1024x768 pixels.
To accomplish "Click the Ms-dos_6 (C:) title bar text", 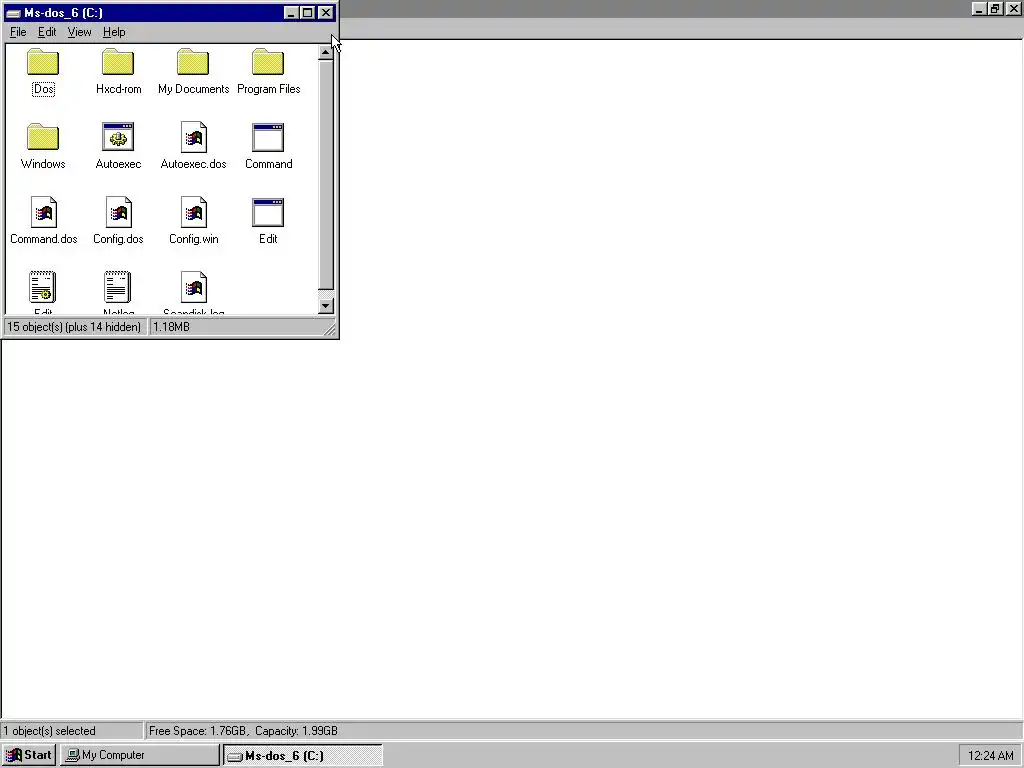I will point(63,13).
